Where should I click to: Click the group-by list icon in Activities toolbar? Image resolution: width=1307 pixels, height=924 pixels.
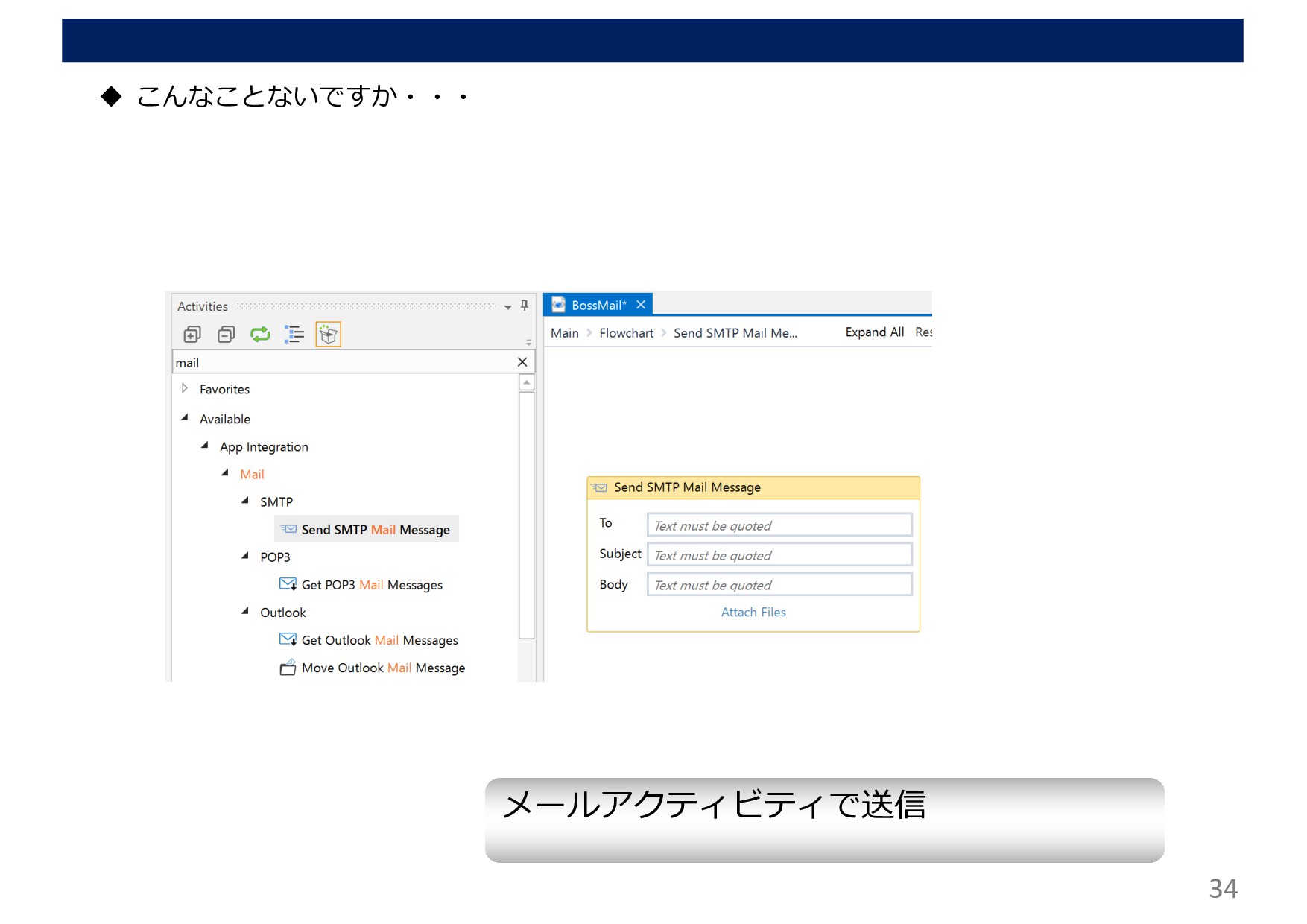point(294,335)
